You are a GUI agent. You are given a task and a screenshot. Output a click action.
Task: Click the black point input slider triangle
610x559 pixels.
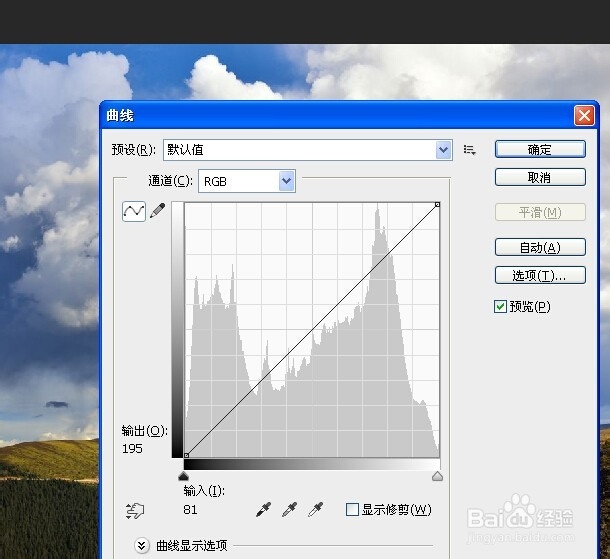183,476
